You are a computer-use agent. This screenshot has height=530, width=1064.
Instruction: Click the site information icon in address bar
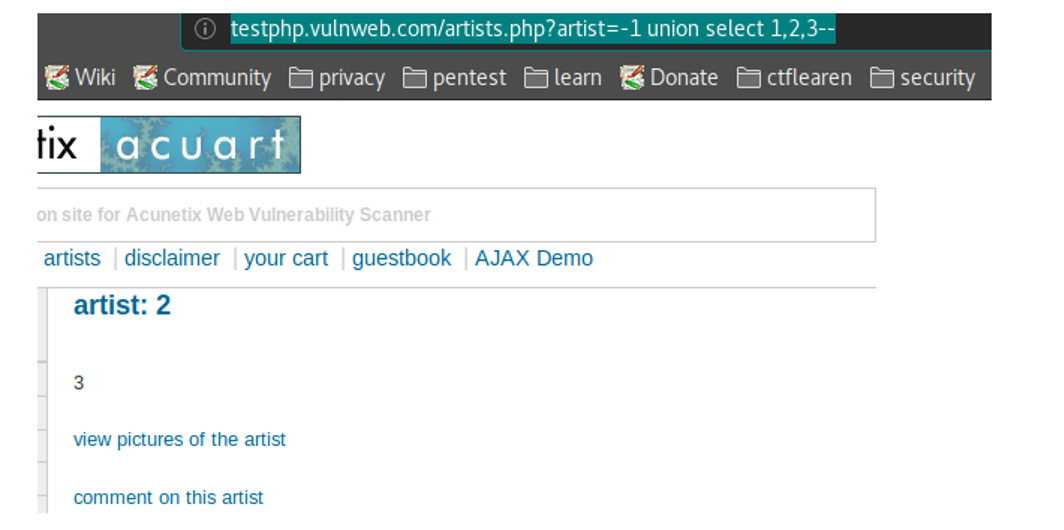[205, 30]
